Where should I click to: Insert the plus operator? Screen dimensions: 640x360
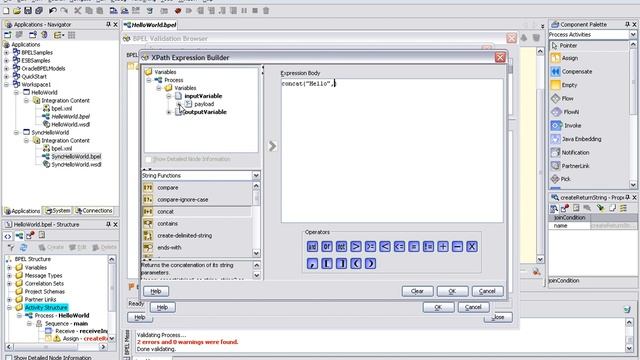click(443, 247)
